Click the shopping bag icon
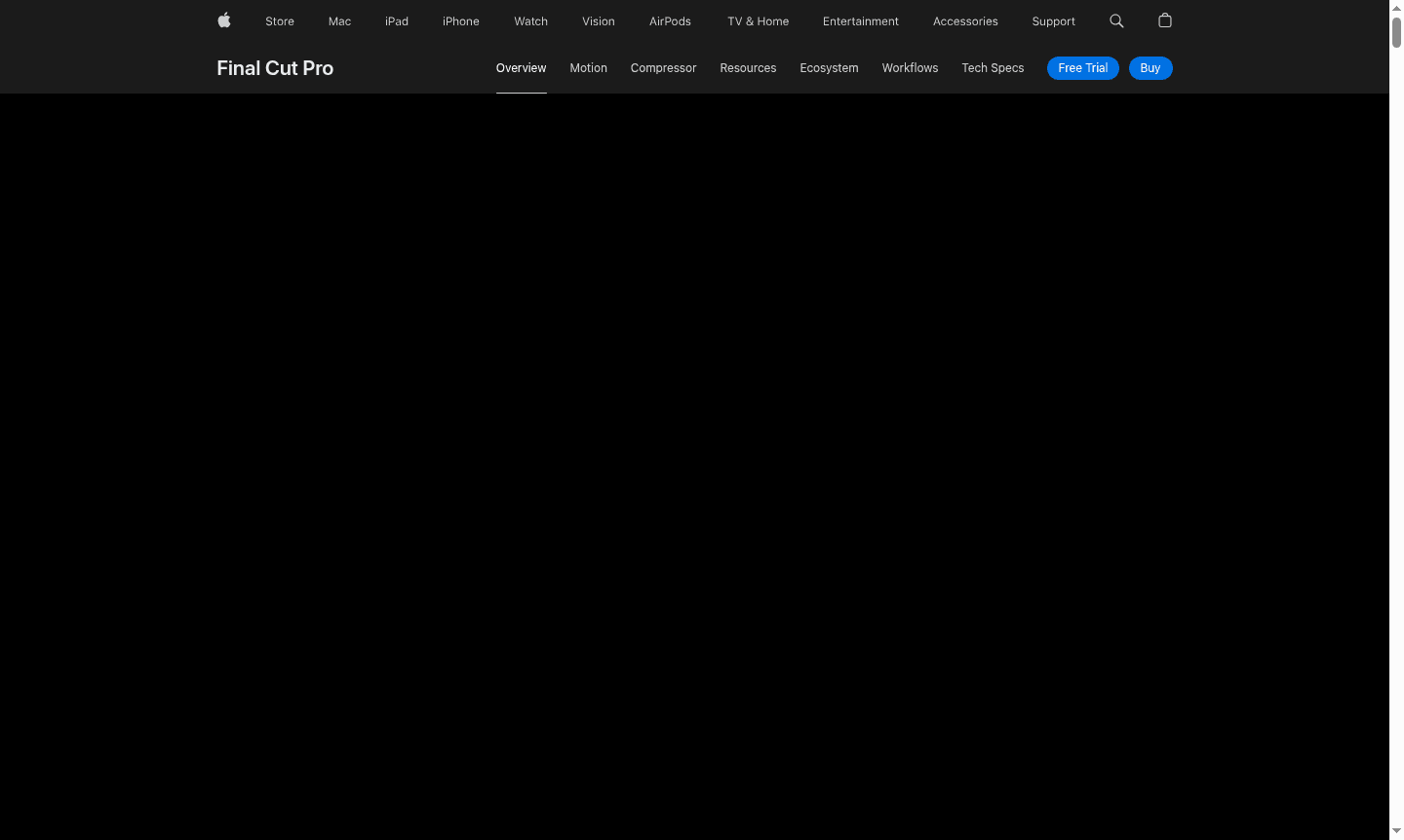The width and height of the screenshot is (1404, 840). pos(1164,20)
